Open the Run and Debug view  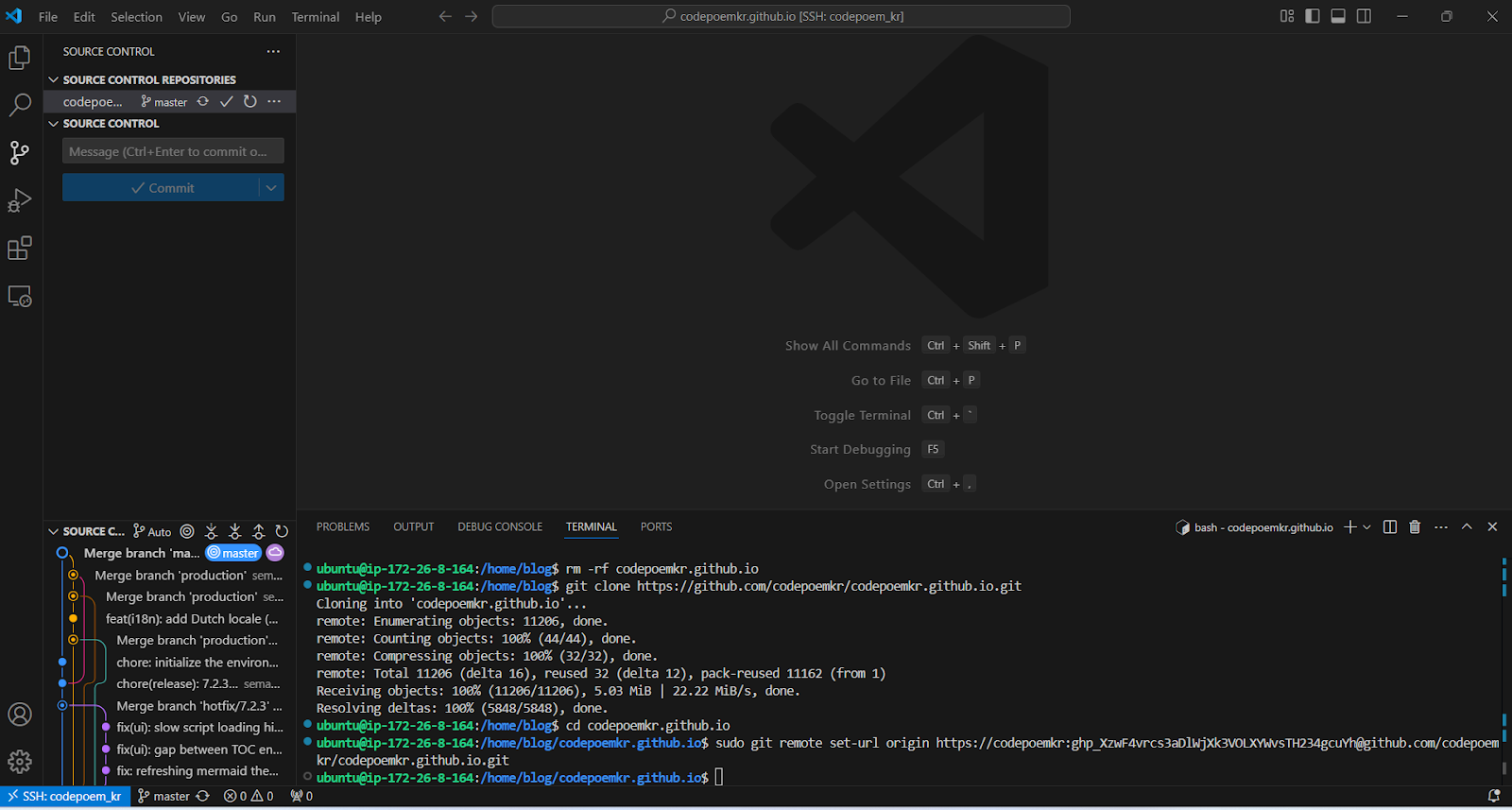(20, 200)
